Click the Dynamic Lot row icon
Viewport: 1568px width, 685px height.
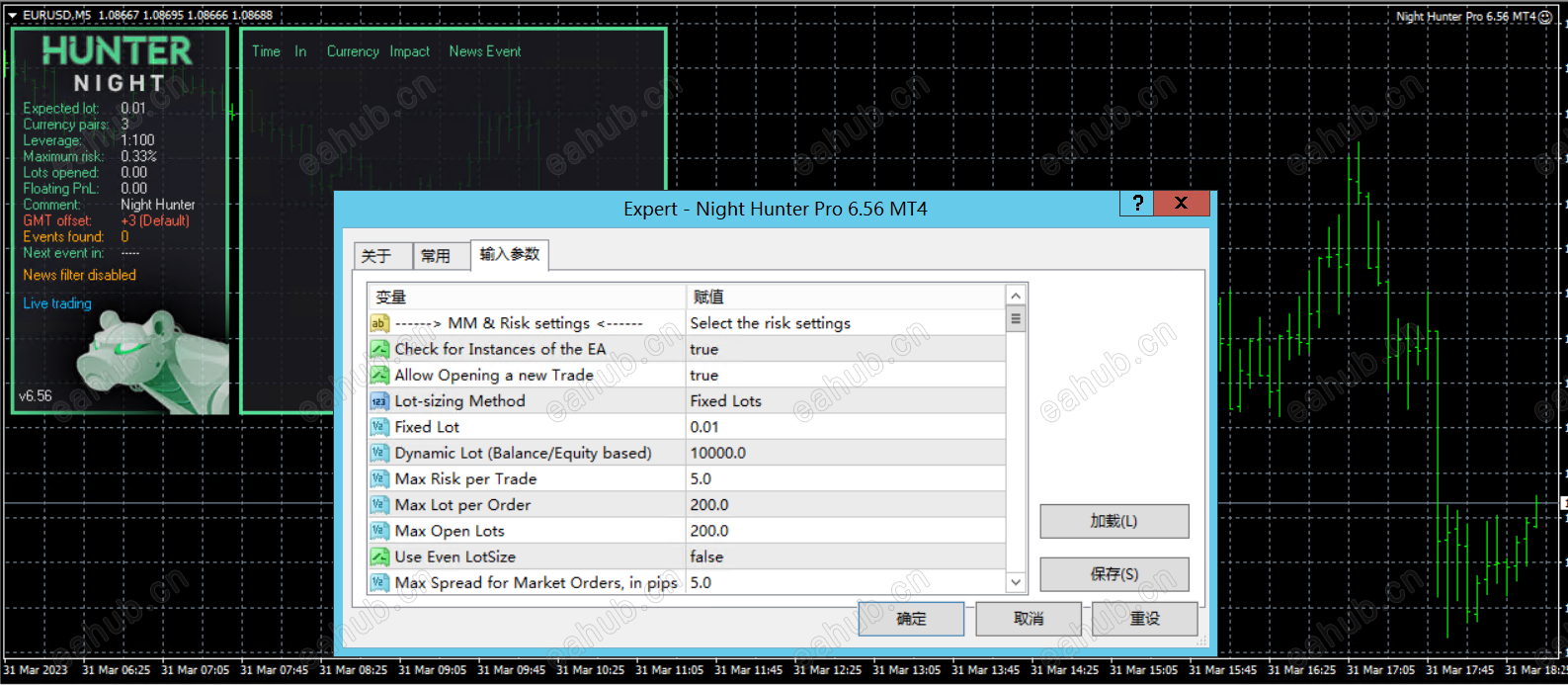(x=379, y=453)
